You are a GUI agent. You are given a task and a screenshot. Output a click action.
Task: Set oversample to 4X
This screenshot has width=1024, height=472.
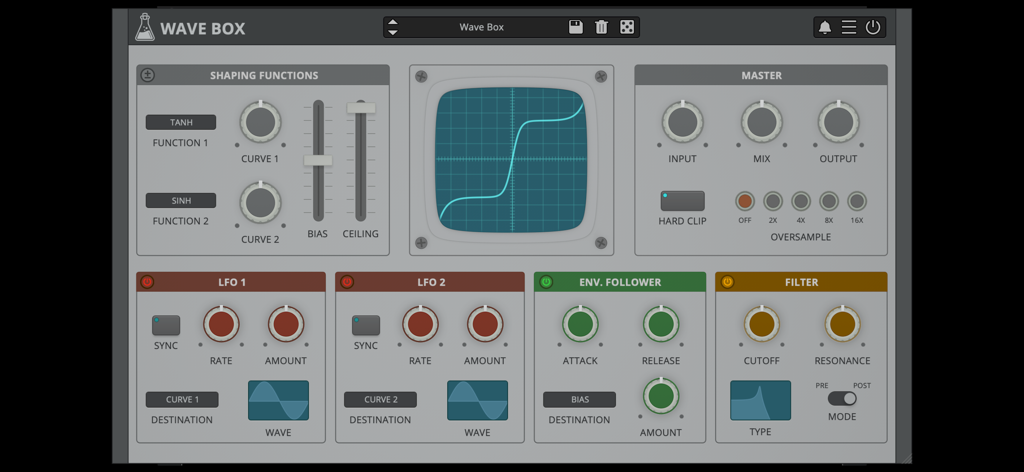point(801,201)
